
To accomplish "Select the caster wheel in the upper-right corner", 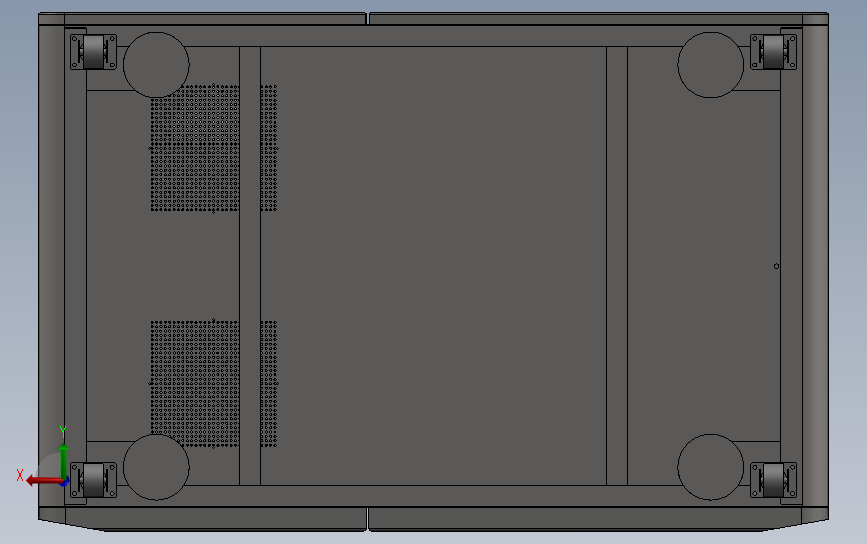I will 773,52.
